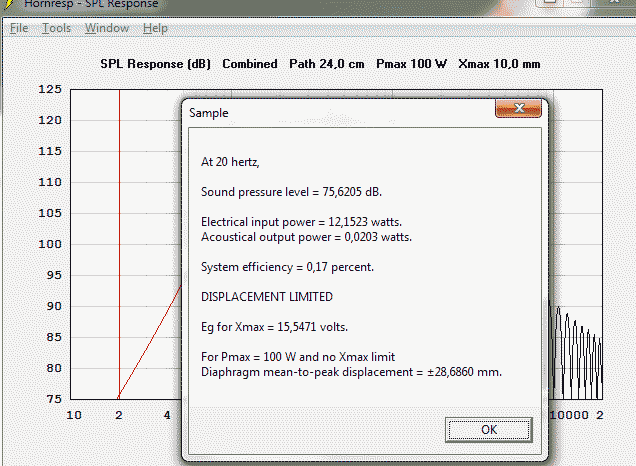Viewport: 636px width, 466px height.
Task: Click the red vertical sample marker at 20 Hz
Action: tap(119, 243)
